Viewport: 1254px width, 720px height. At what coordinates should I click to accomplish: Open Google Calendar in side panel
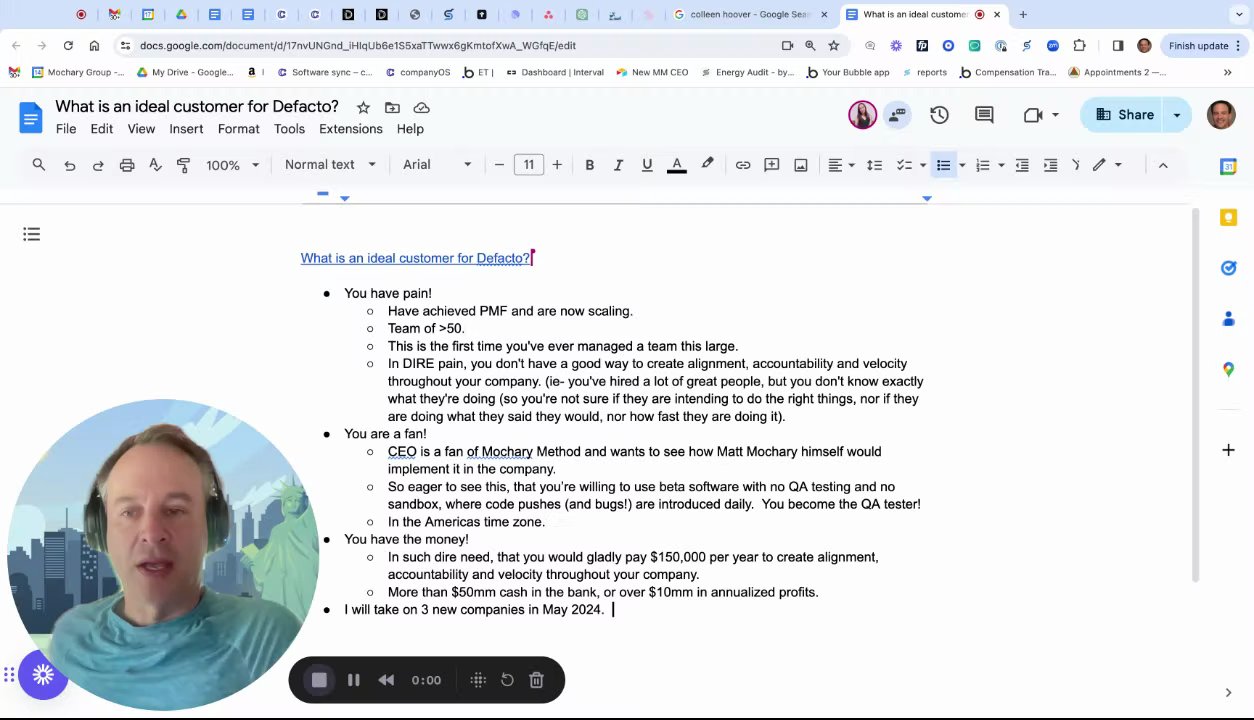click(1228, 166)
